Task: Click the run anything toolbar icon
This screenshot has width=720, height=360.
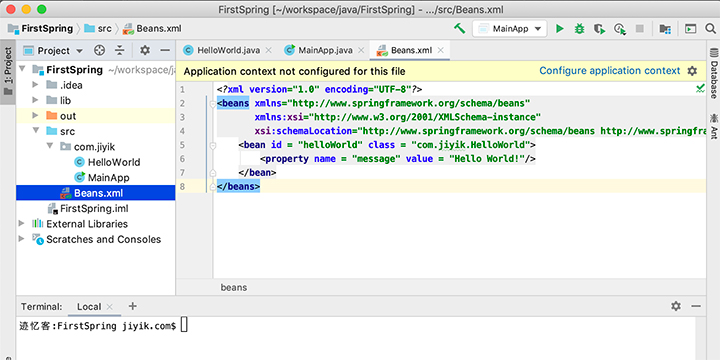Action: [691, 29]
